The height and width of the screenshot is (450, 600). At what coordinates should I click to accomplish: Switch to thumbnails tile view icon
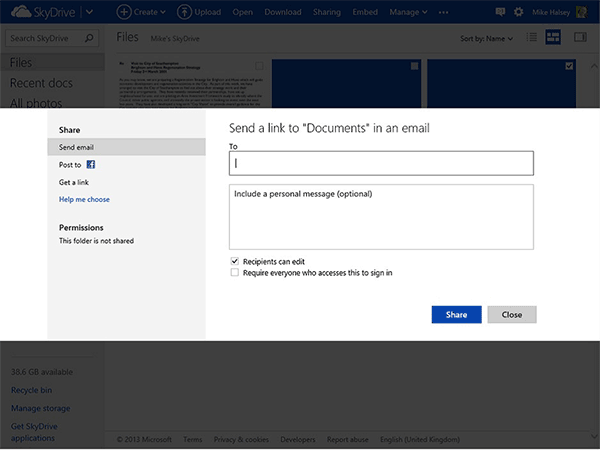click(x=552, y=38)
